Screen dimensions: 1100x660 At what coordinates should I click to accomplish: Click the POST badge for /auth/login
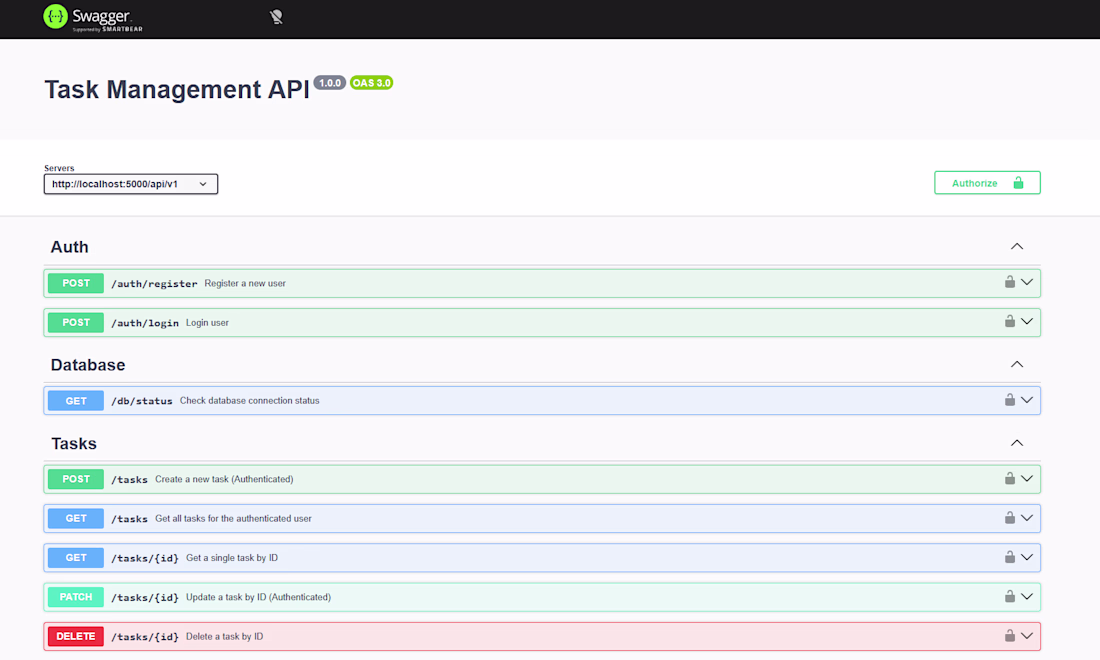(x=76, y=323)
